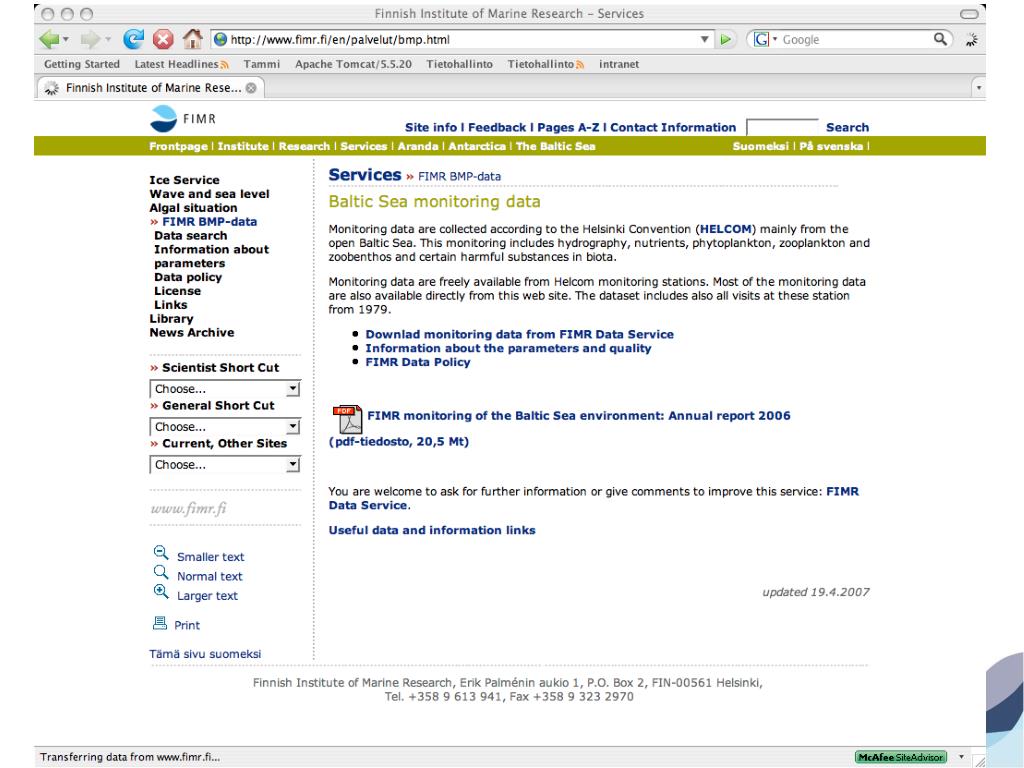Open The Baltic Sea navigation item

pos(556,146)
